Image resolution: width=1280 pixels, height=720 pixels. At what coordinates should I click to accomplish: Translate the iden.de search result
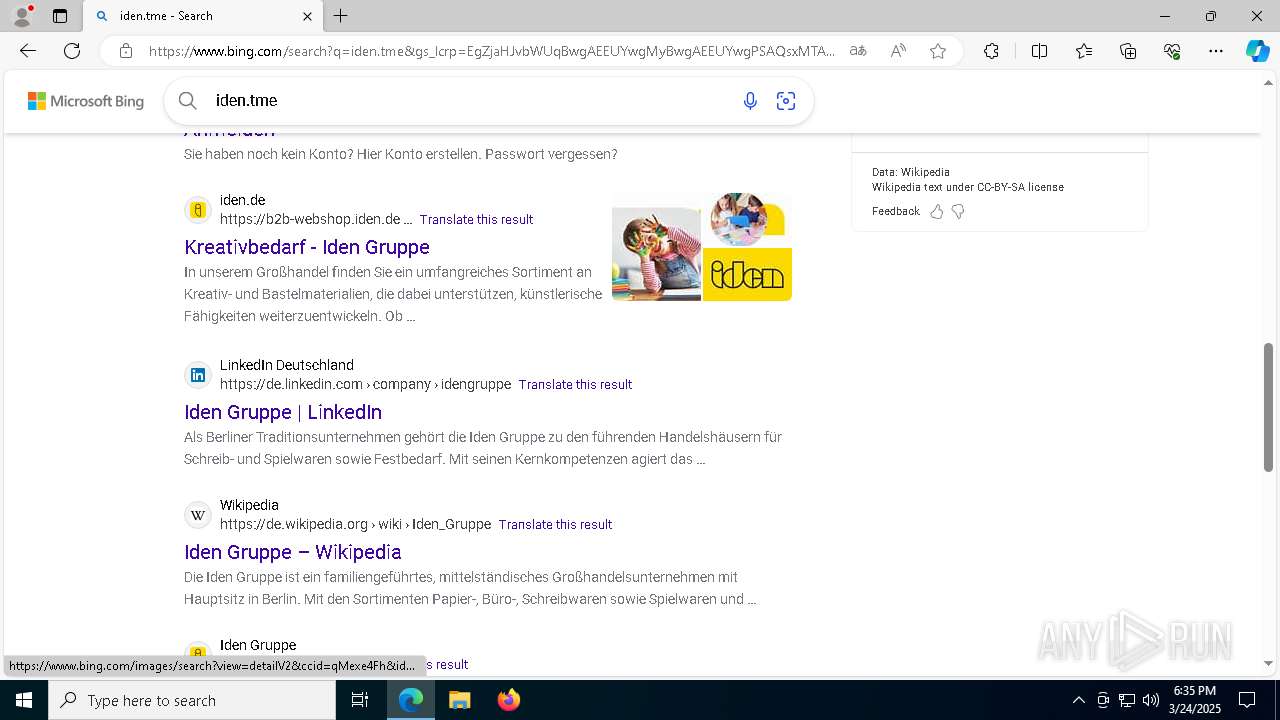click(476, 219)
